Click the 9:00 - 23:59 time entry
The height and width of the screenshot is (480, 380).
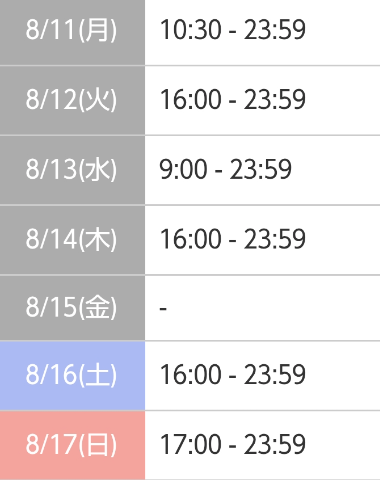[225, 169]
